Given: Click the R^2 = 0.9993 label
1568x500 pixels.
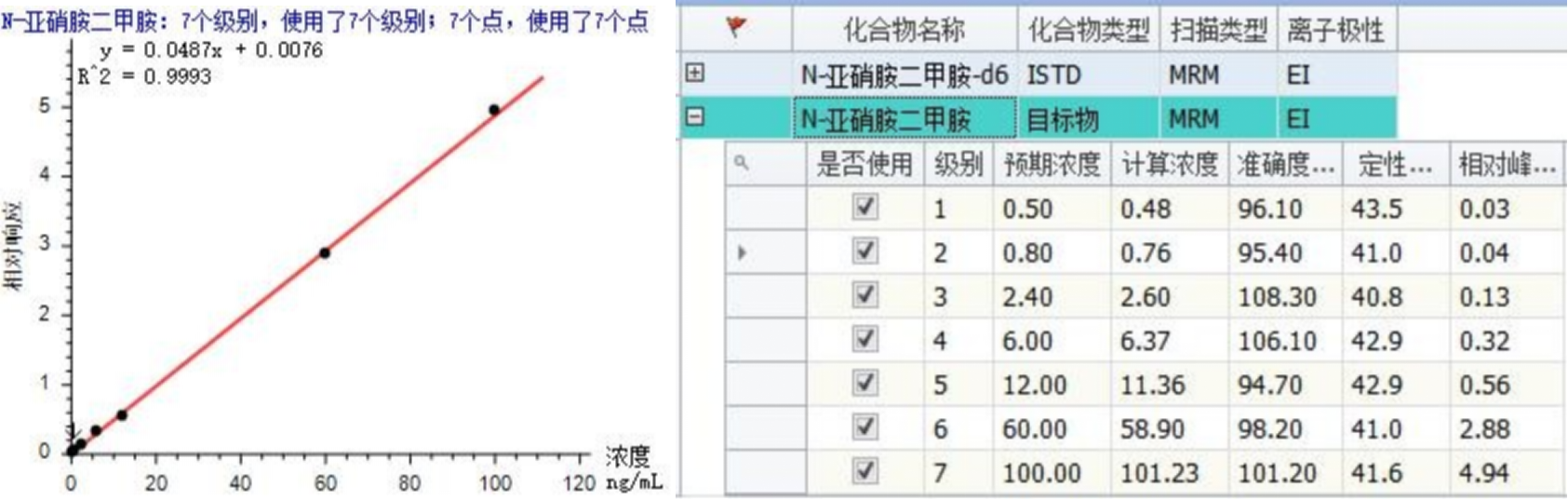Looking at the screenshot, I should coord(144,76).
